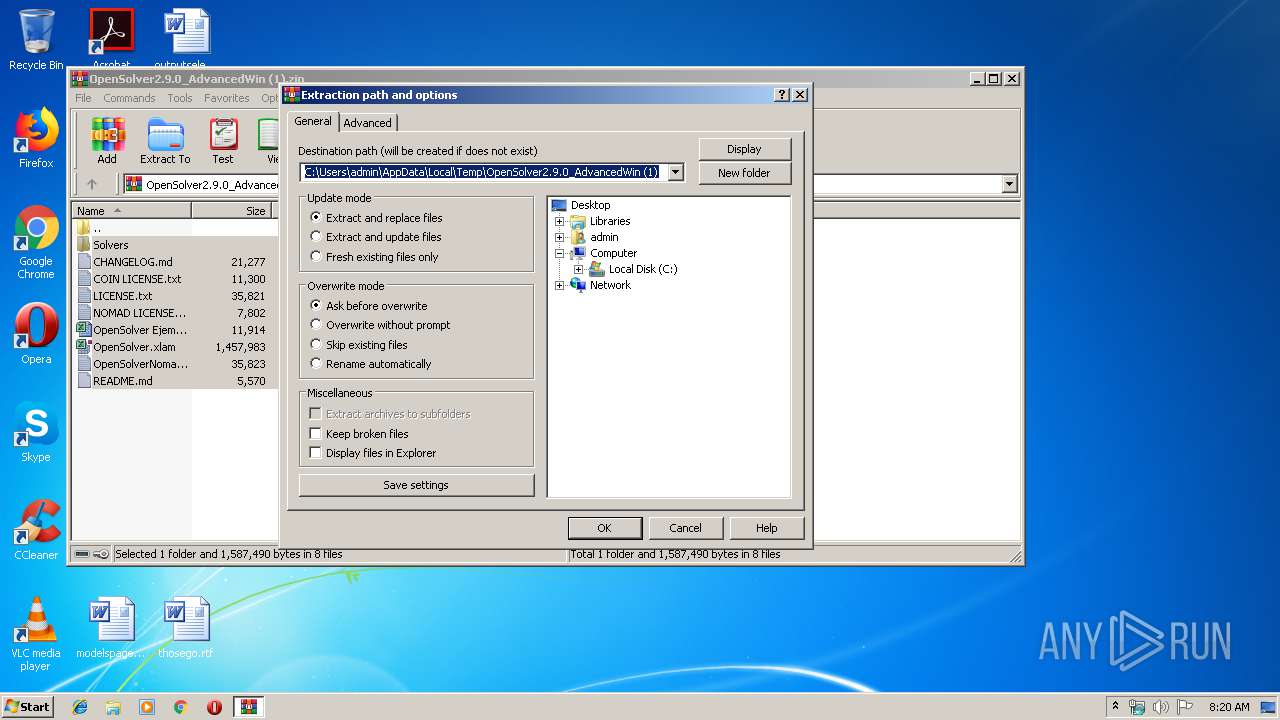Collapse Computer tree node
Image resolution: width=1280 pixels, height=720 pixels.
tap(560, 253)
